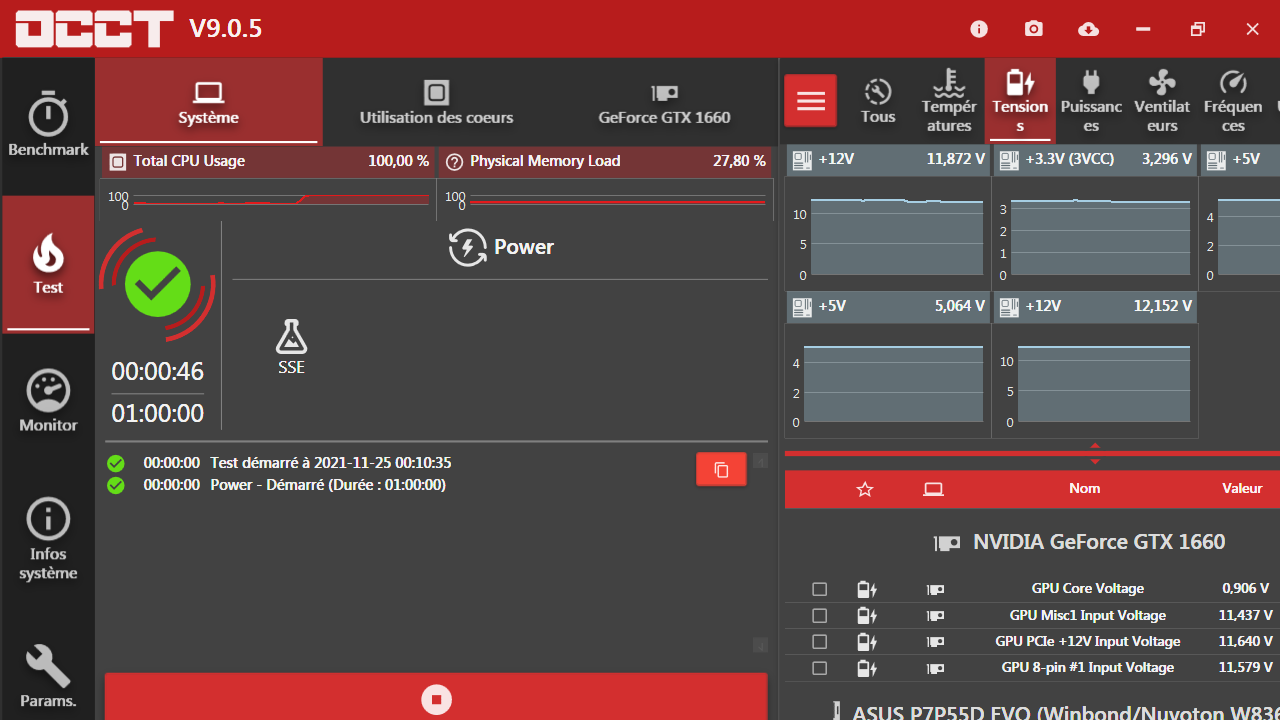The width and height of the screenshot is (1280, 720).
Task: Switch to the GeForce GTX 1660 tab
Action: (664, 102)
